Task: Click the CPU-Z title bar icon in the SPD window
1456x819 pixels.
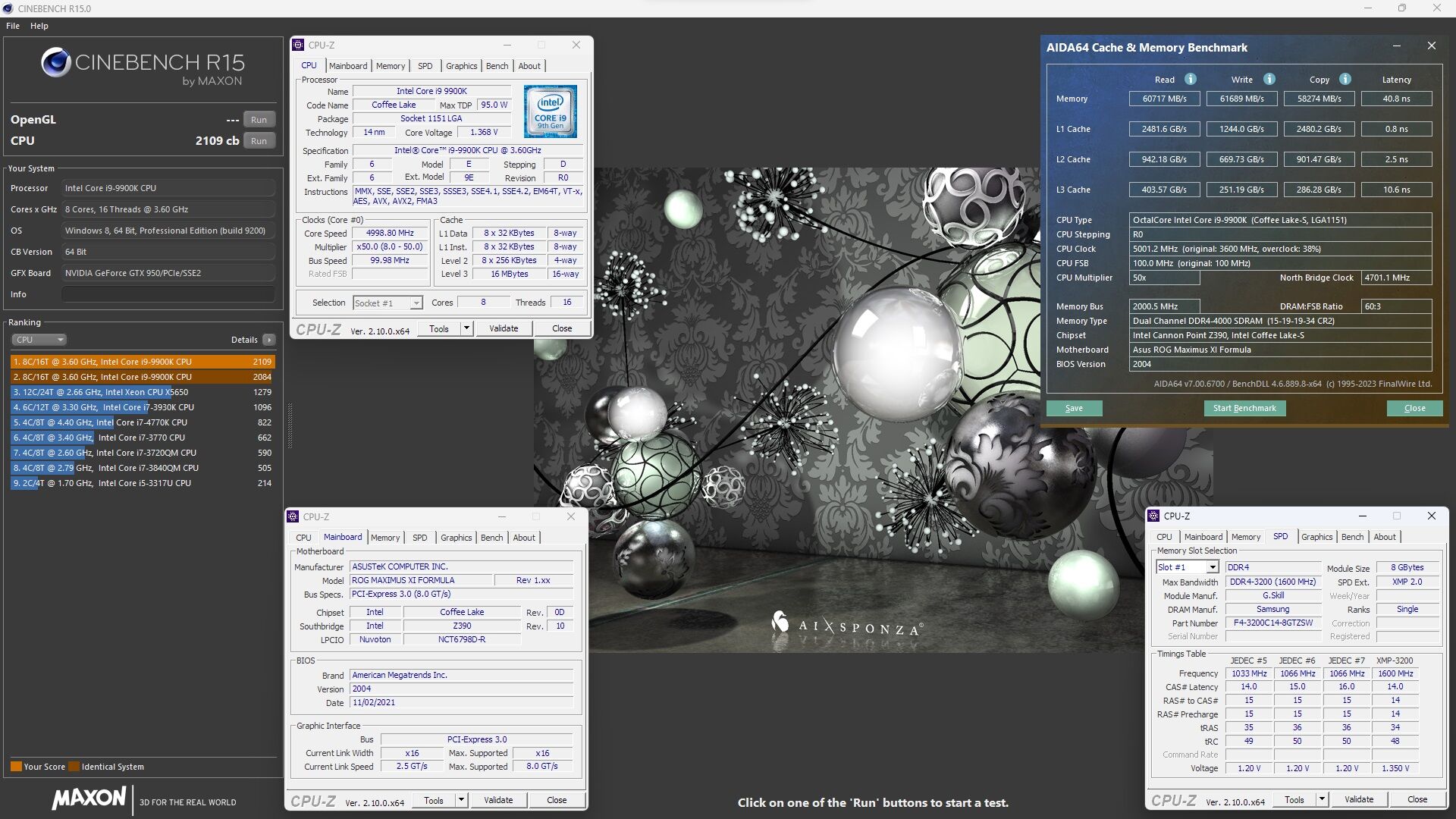Action: pos(1154,516)
